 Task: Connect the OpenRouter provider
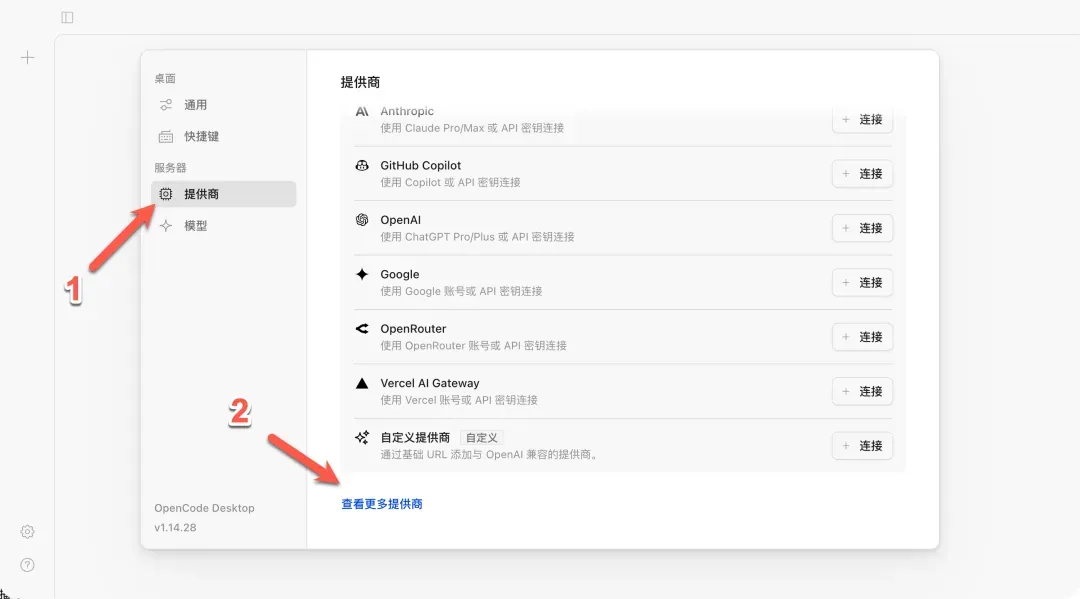(862, 337)
